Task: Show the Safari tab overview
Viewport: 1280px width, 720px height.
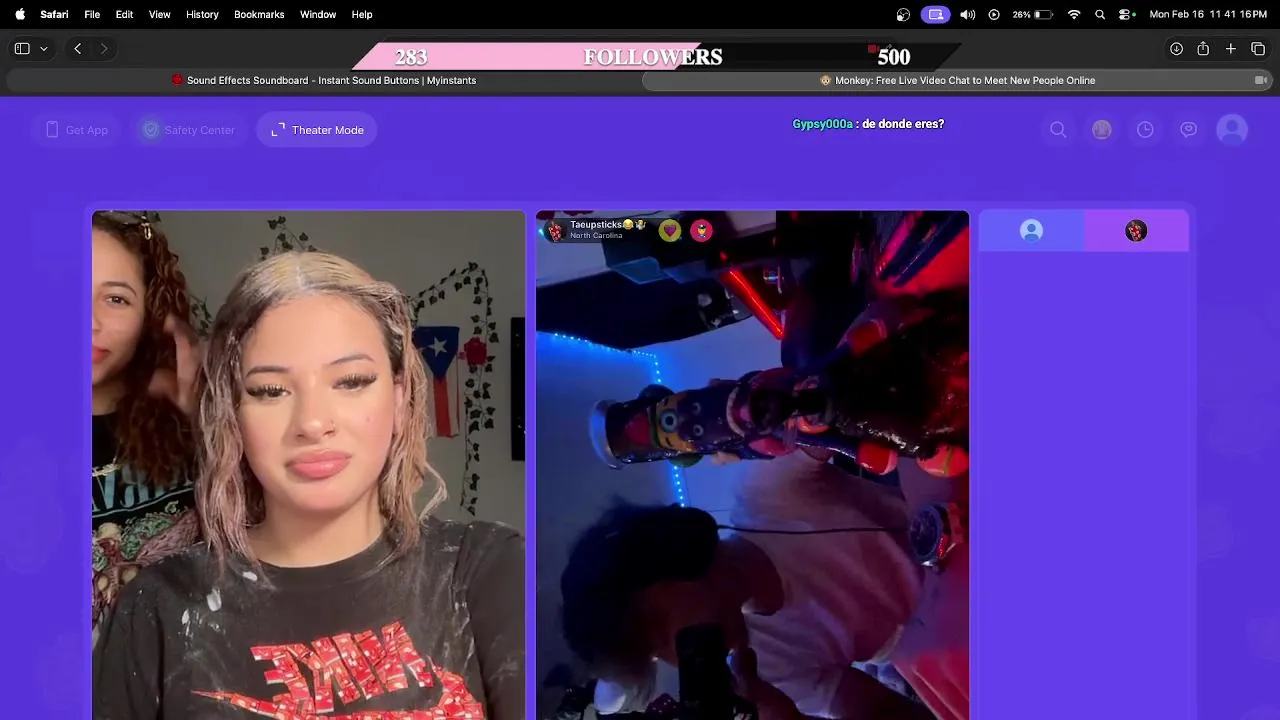Action: 1258,49
